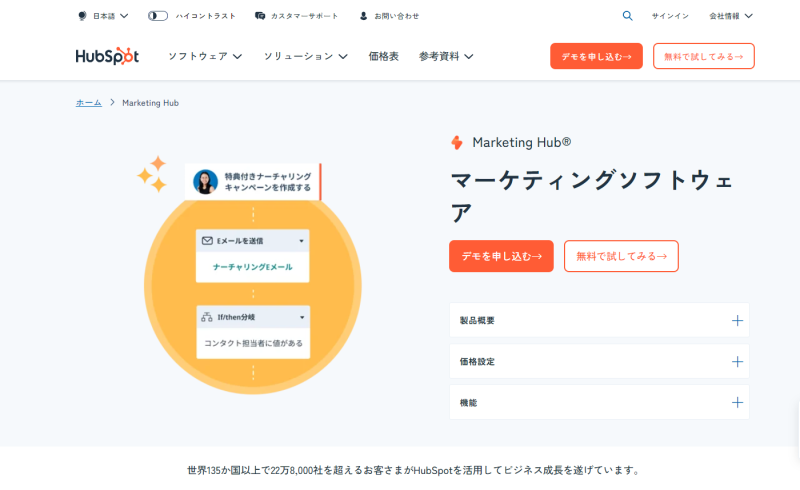Open the ソリューション menu
Viewport: 800px width, 490px height.
coord(306,56)
